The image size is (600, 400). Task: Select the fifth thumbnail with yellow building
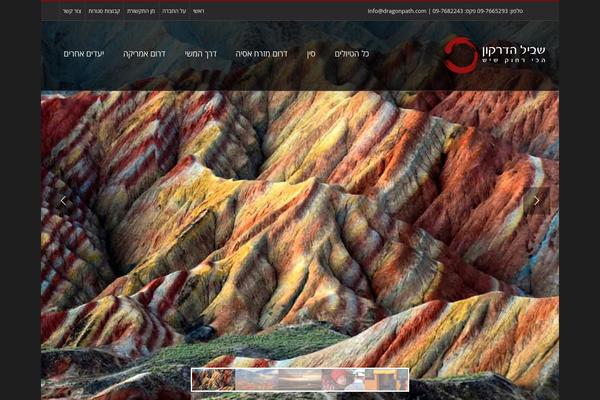[x=386, y=380]
